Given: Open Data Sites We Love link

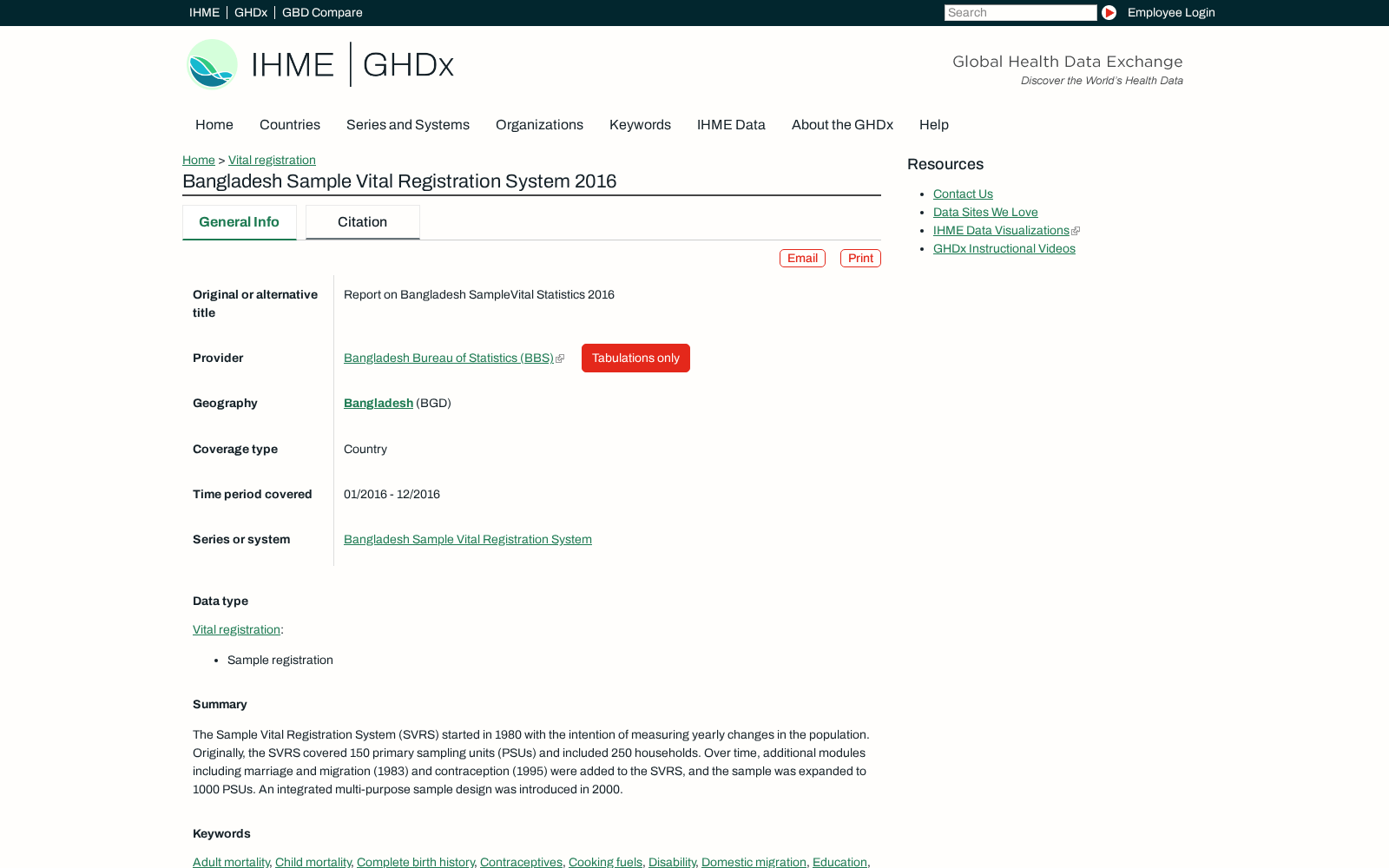Looking at the screenshot, I should pos(985,212).
